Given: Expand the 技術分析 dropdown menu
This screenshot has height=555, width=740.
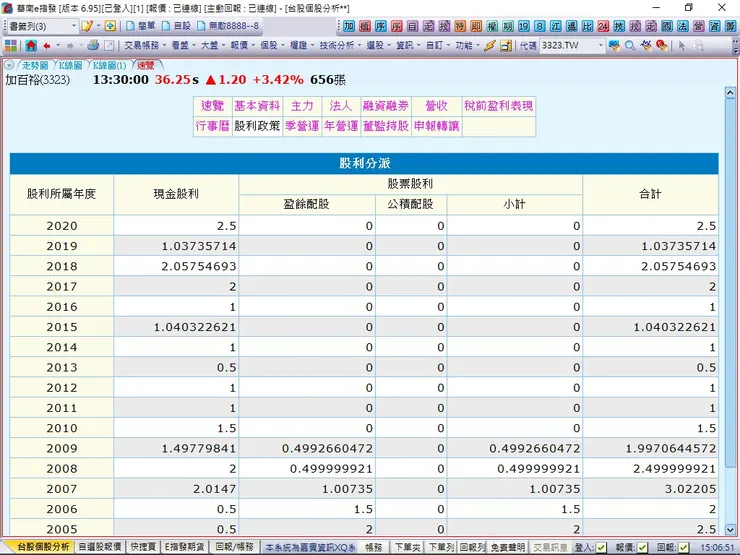Looking at the screenshot, I should pos(340,46).
